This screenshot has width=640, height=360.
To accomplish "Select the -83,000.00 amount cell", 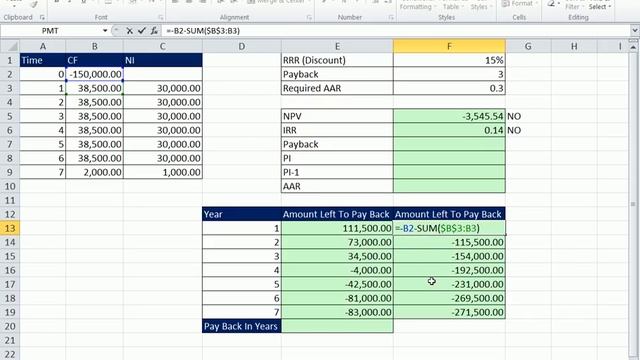I will click(337, 312).
